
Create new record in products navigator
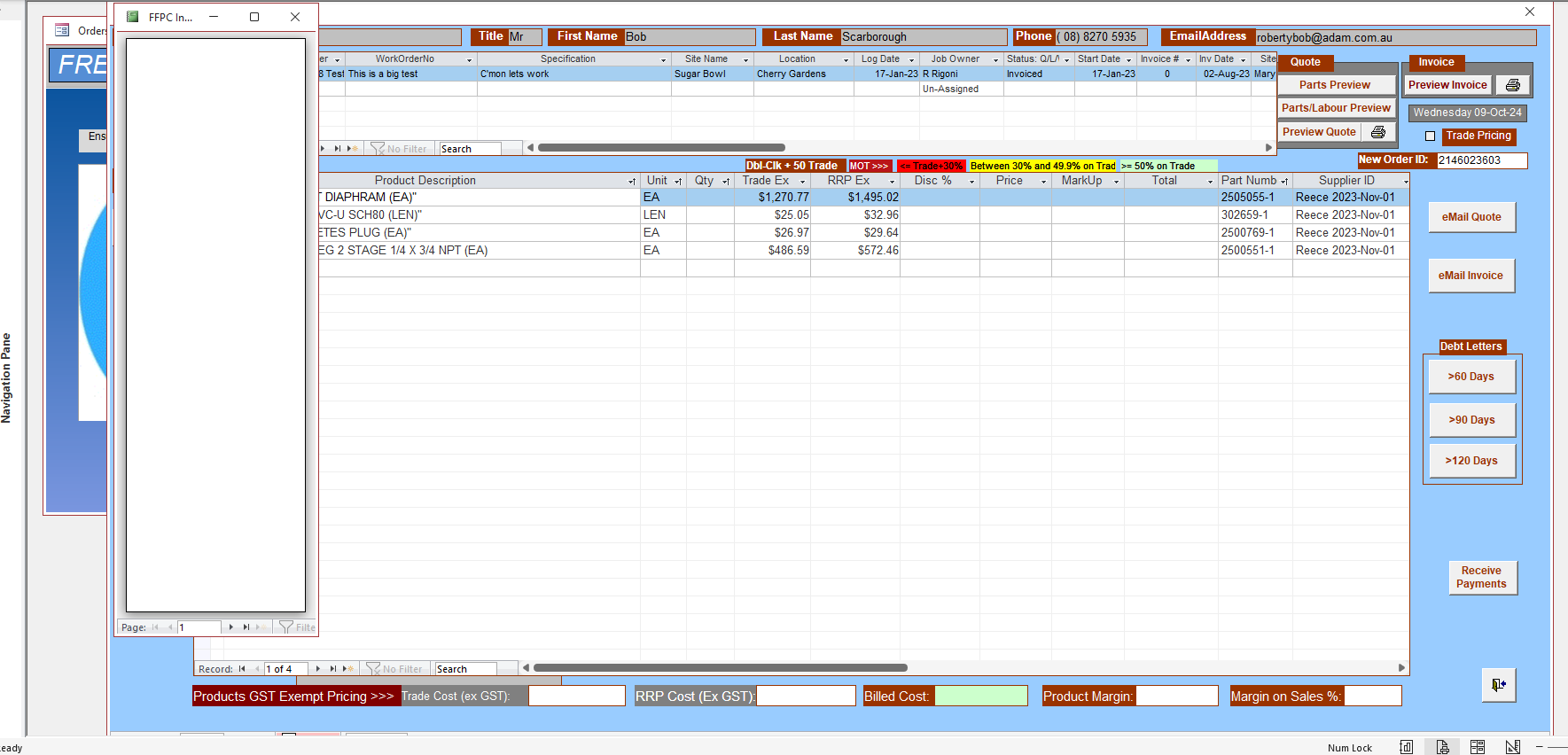click(x=348, y=669)
